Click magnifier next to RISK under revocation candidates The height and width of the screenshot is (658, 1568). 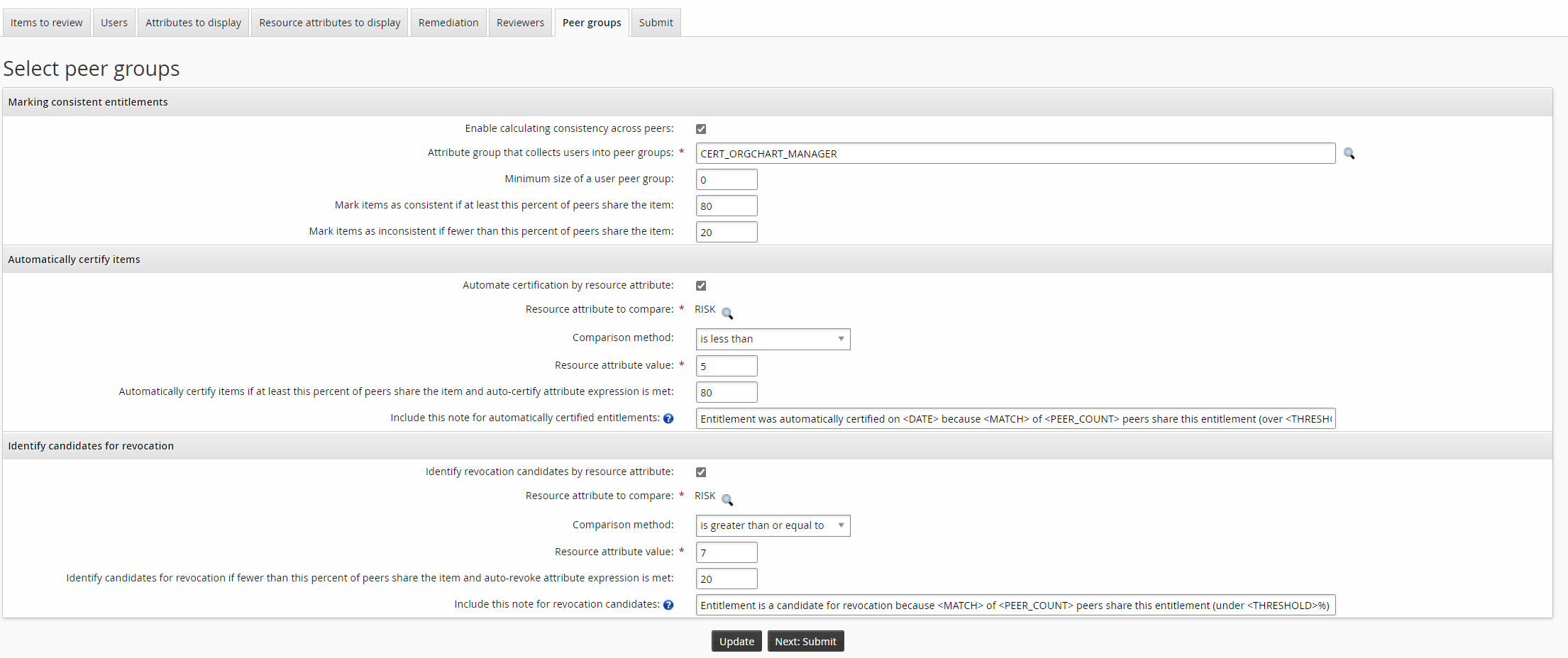[x=727, y=499]
